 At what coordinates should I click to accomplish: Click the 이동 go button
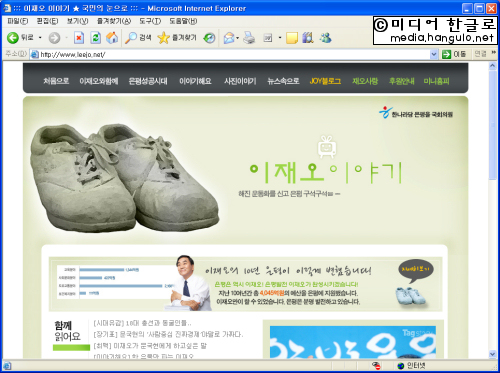[x=454, y=54]
